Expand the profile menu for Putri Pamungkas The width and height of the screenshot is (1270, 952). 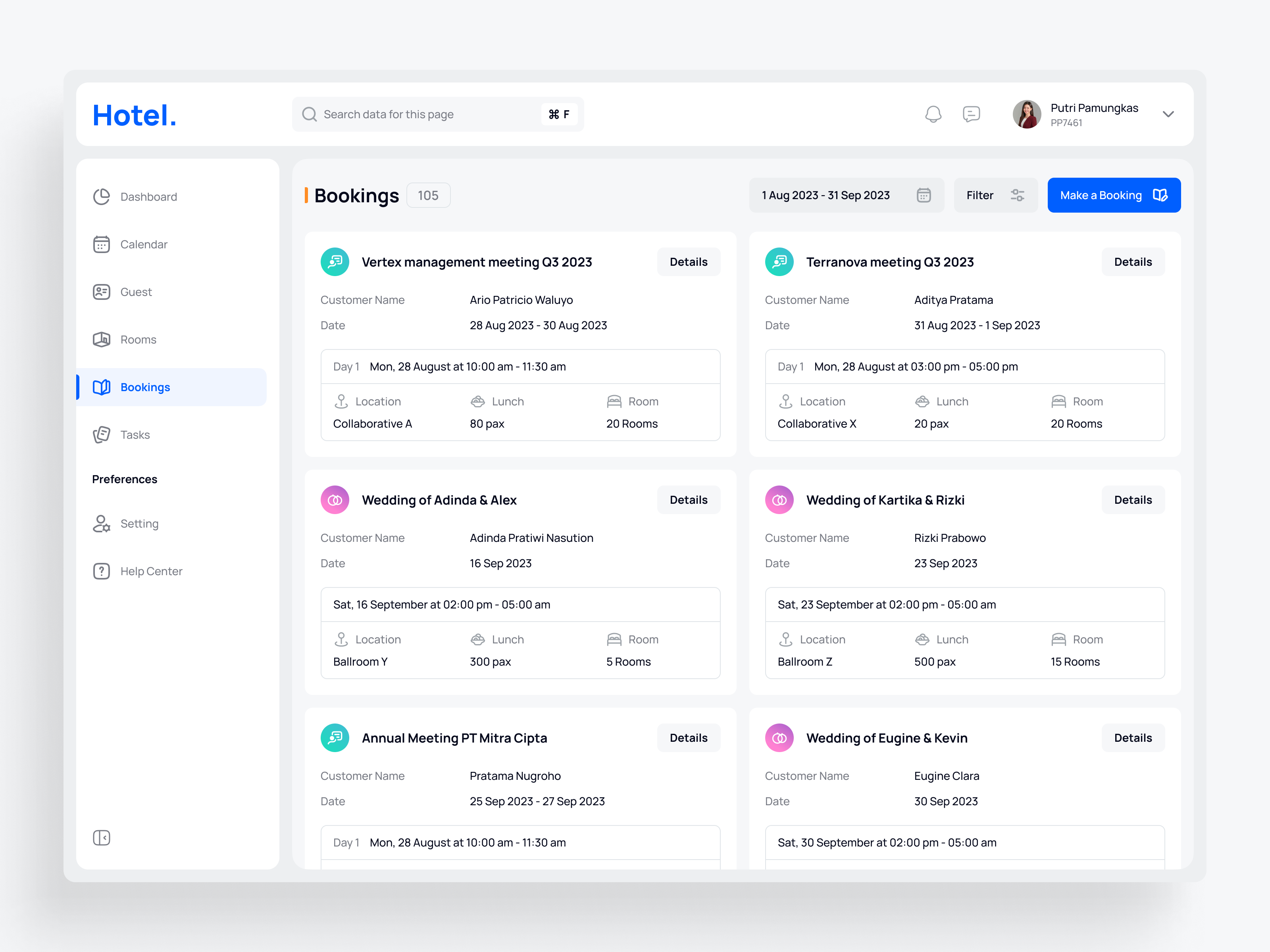[1168, 113]
